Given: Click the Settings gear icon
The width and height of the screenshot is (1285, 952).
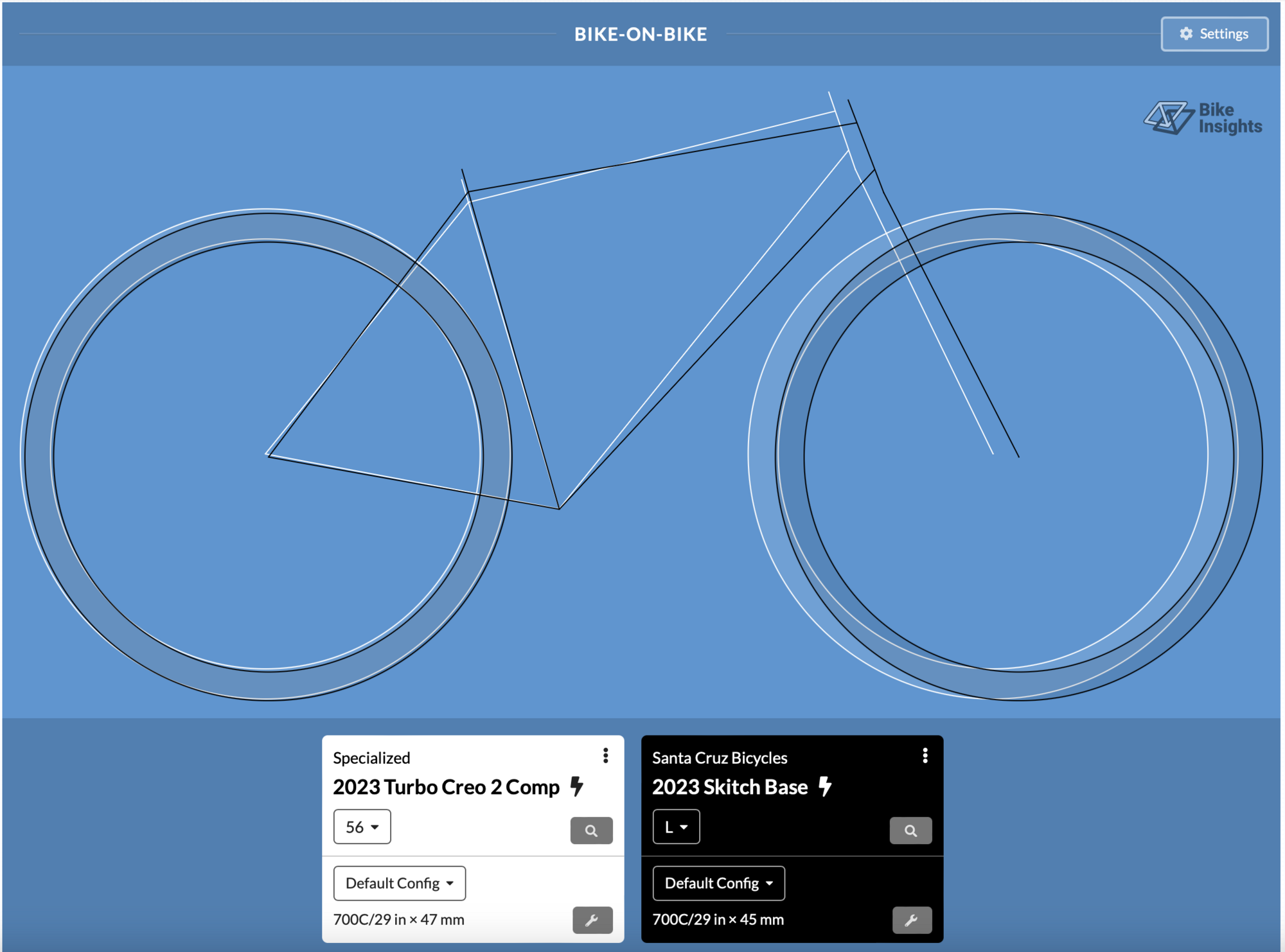Looking at the screenshot, I should click(x=1186, y=34).
